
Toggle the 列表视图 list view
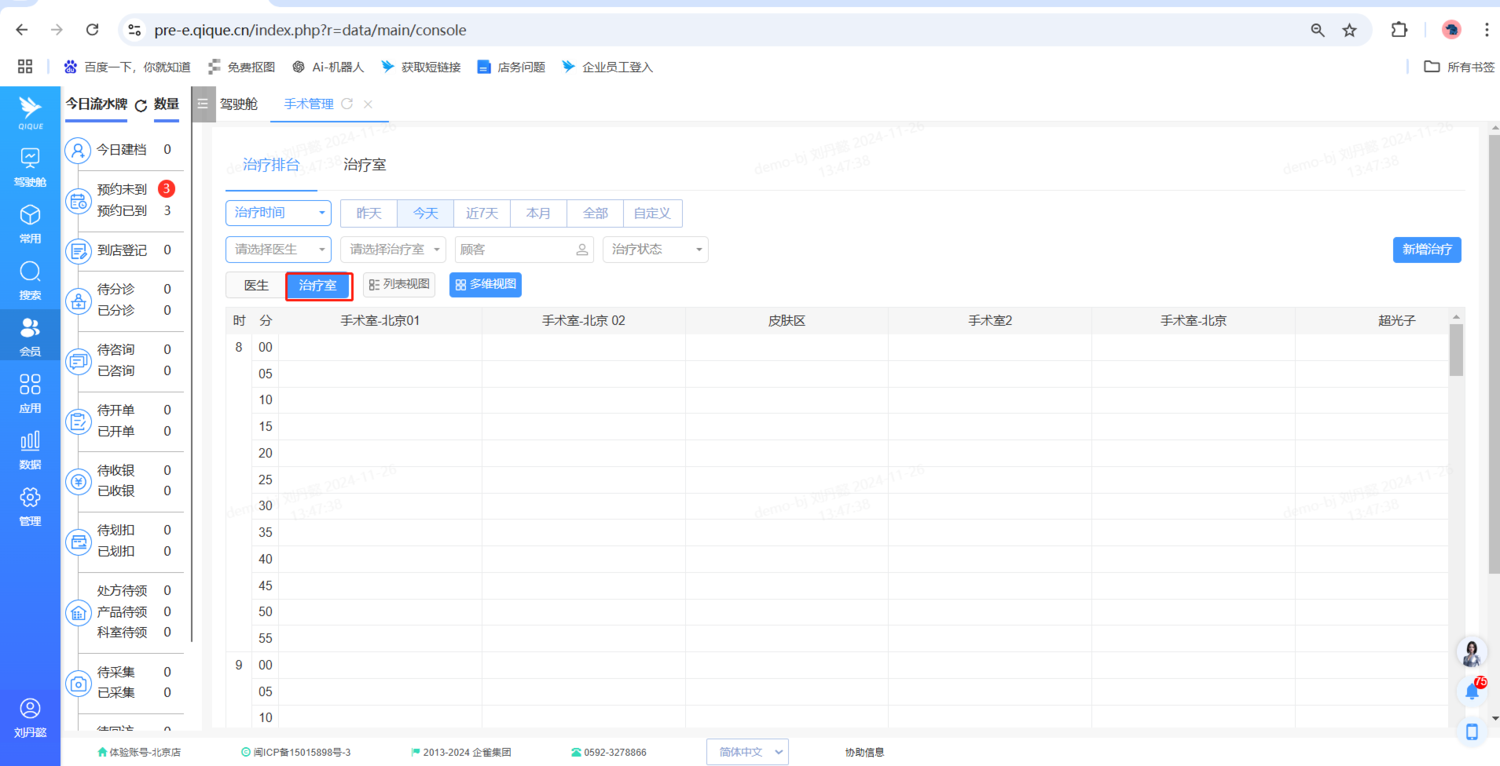point(399,285)
